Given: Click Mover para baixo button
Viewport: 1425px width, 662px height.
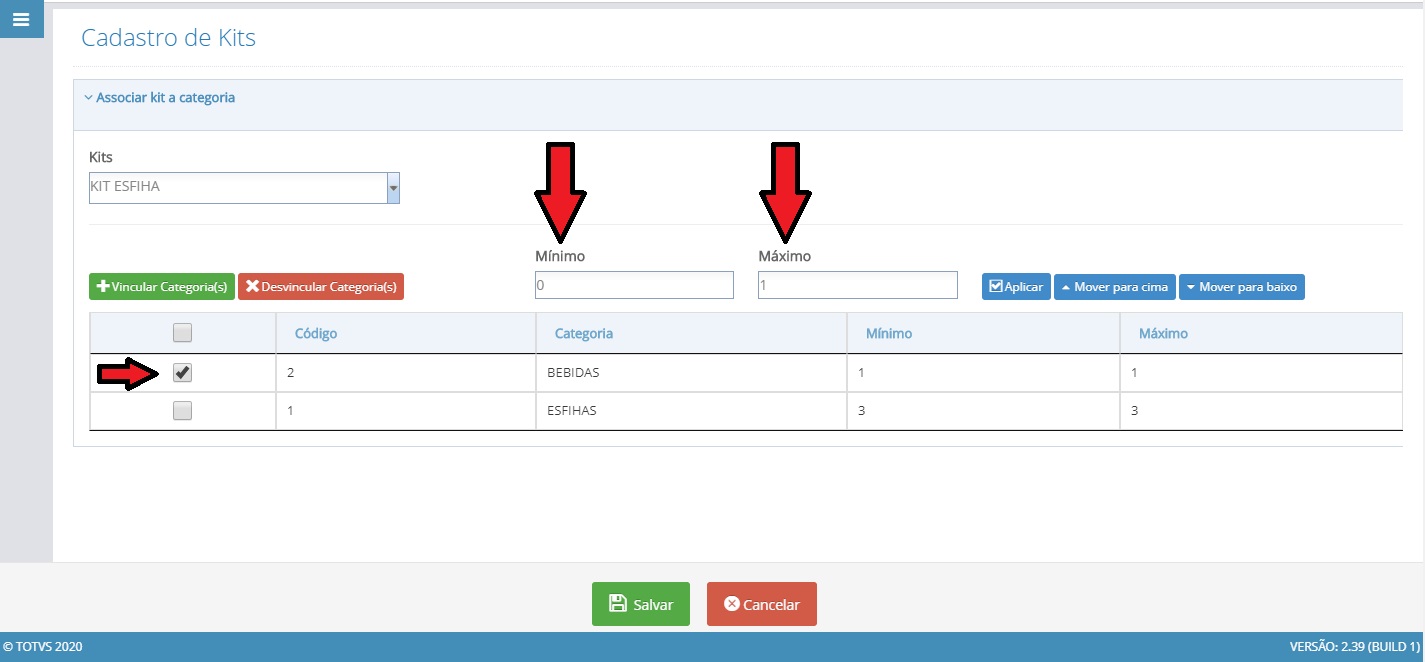Looking at the screenshot, I should click(1241, 287).
